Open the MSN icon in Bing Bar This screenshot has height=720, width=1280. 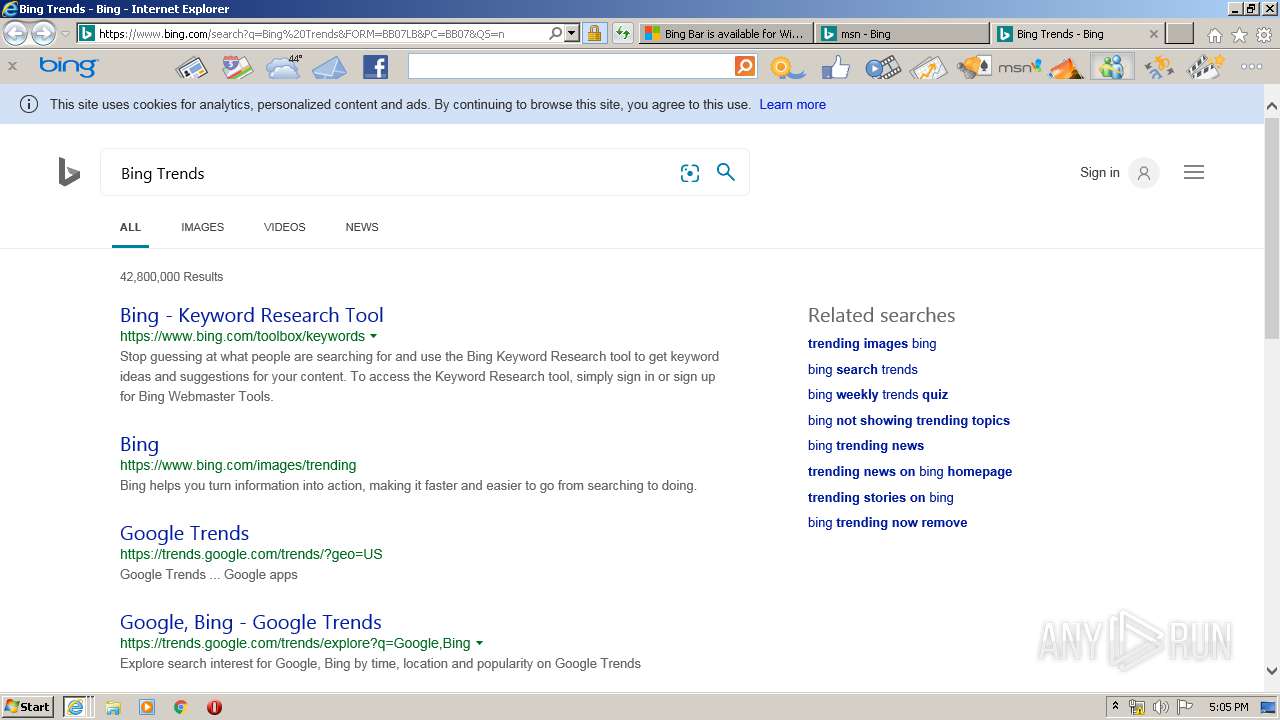point(1020,67)
